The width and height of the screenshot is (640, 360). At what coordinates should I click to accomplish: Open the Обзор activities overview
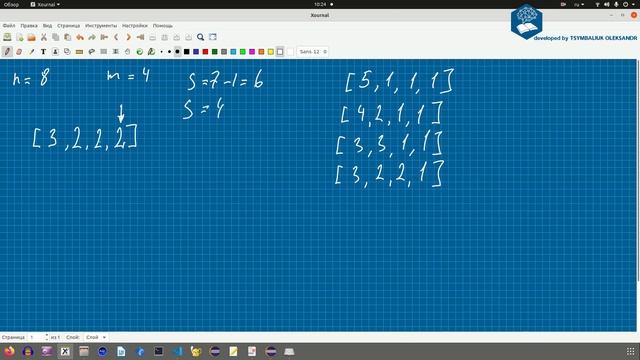(11, 4)
